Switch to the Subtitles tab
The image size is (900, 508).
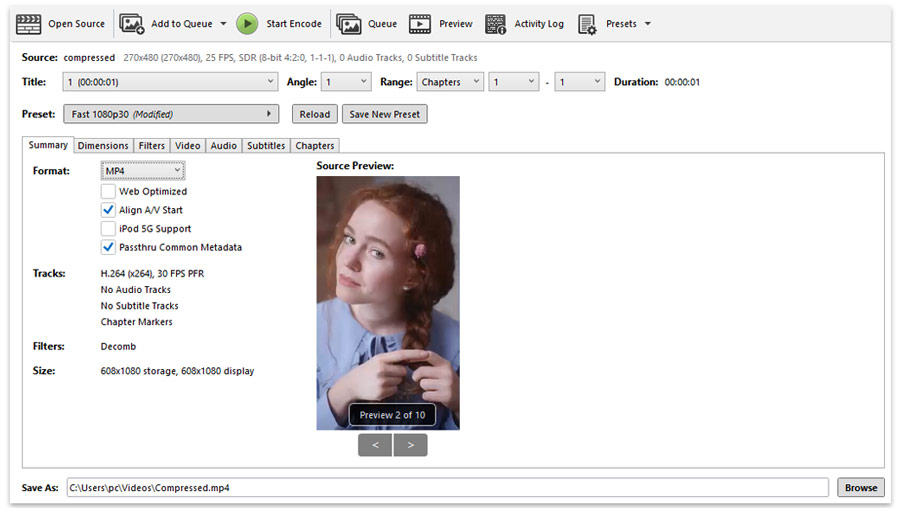point(266,145)
